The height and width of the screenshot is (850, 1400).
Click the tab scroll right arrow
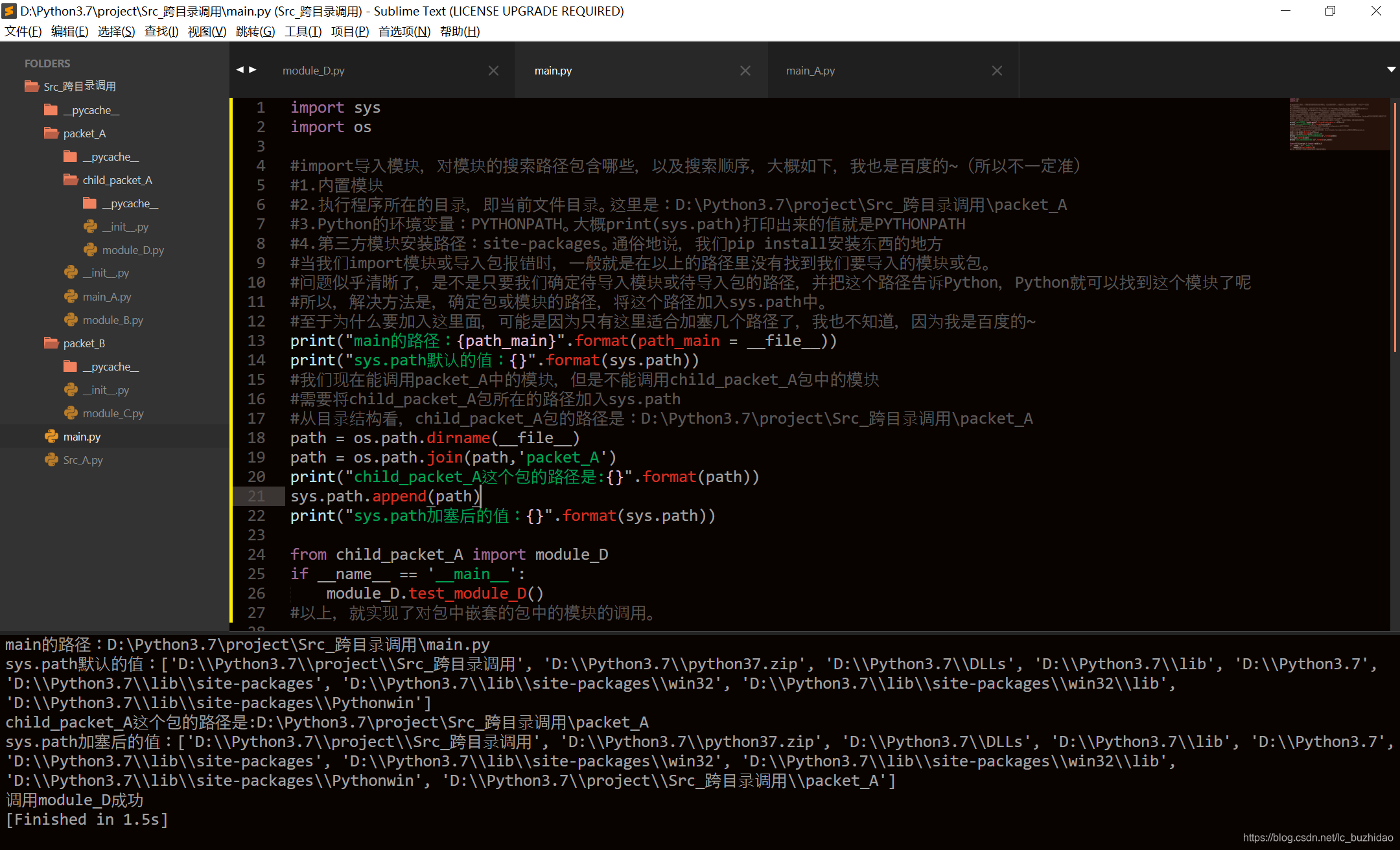(253, 70)
